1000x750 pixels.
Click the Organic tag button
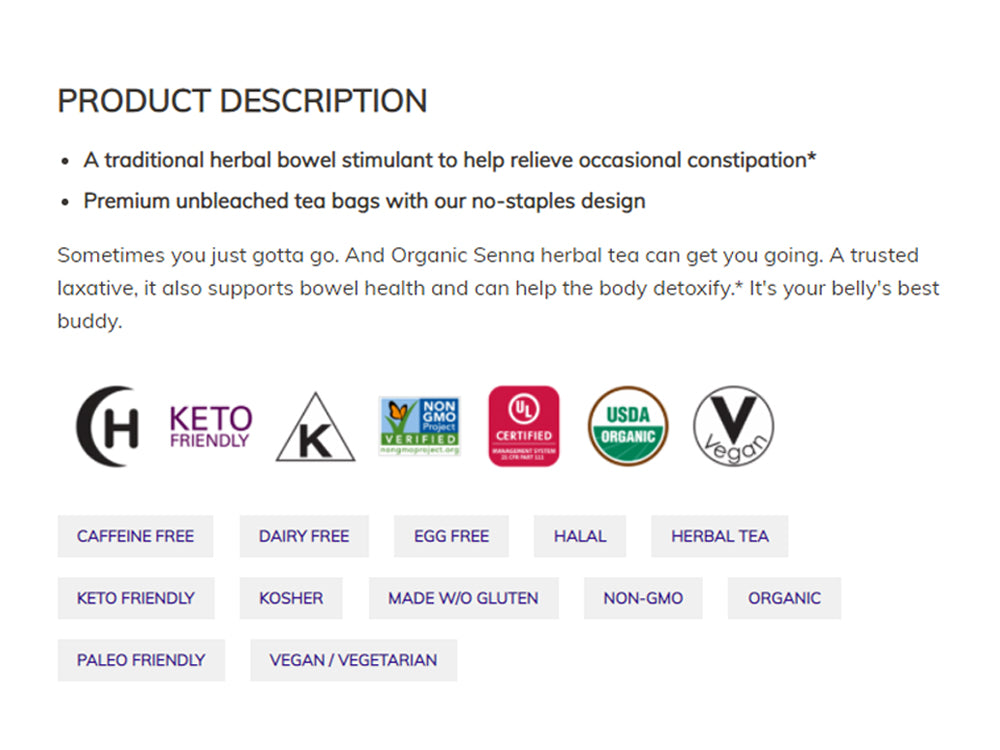click(x=784, y=598)
